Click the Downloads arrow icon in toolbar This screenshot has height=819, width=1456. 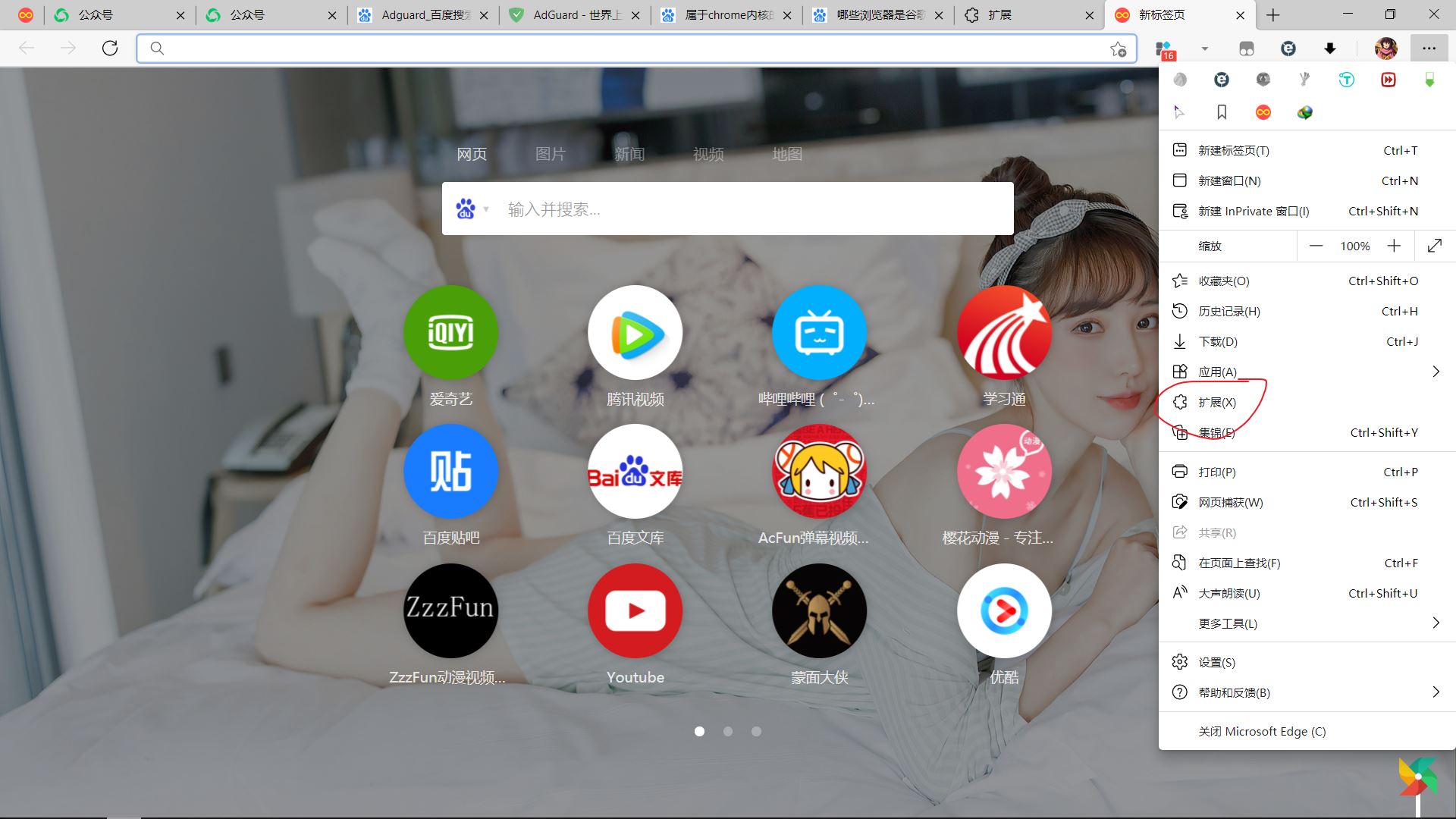[x=1329, y=48]
